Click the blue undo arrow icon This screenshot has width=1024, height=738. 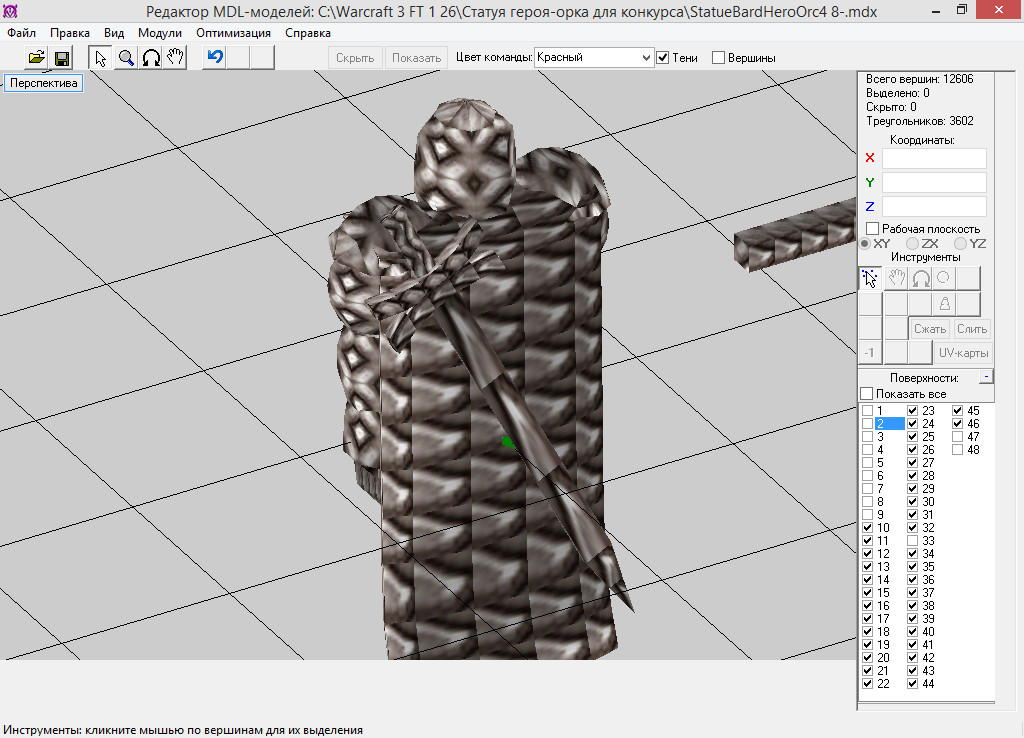pos(214,58)
